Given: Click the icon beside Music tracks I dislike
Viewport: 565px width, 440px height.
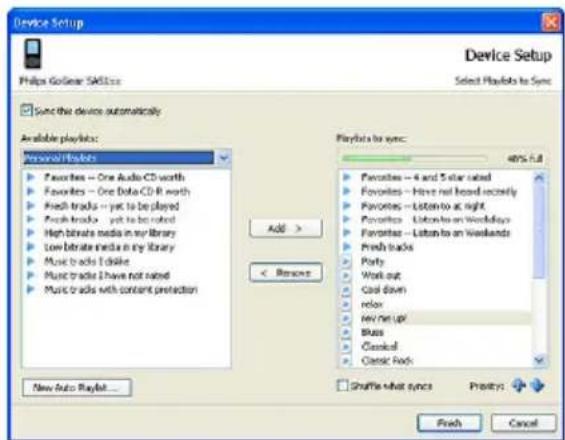Looking at the screenshot, I should coord(31,261).
